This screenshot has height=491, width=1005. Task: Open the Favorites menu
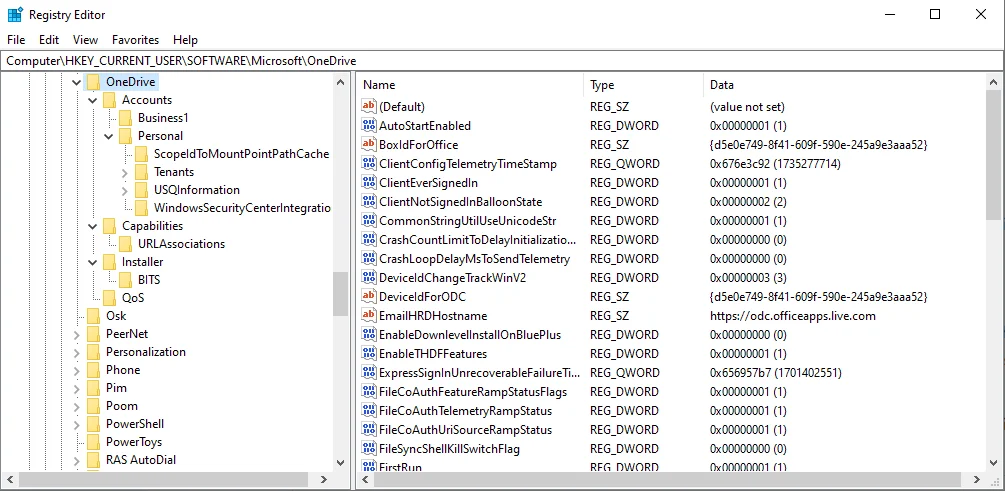135,40
